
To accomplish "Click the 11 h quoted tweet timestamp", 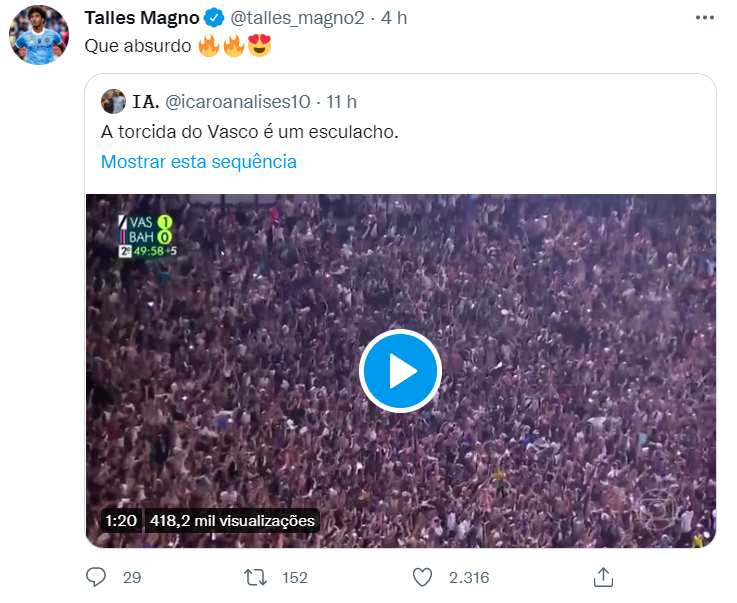I will click(342, 102).
